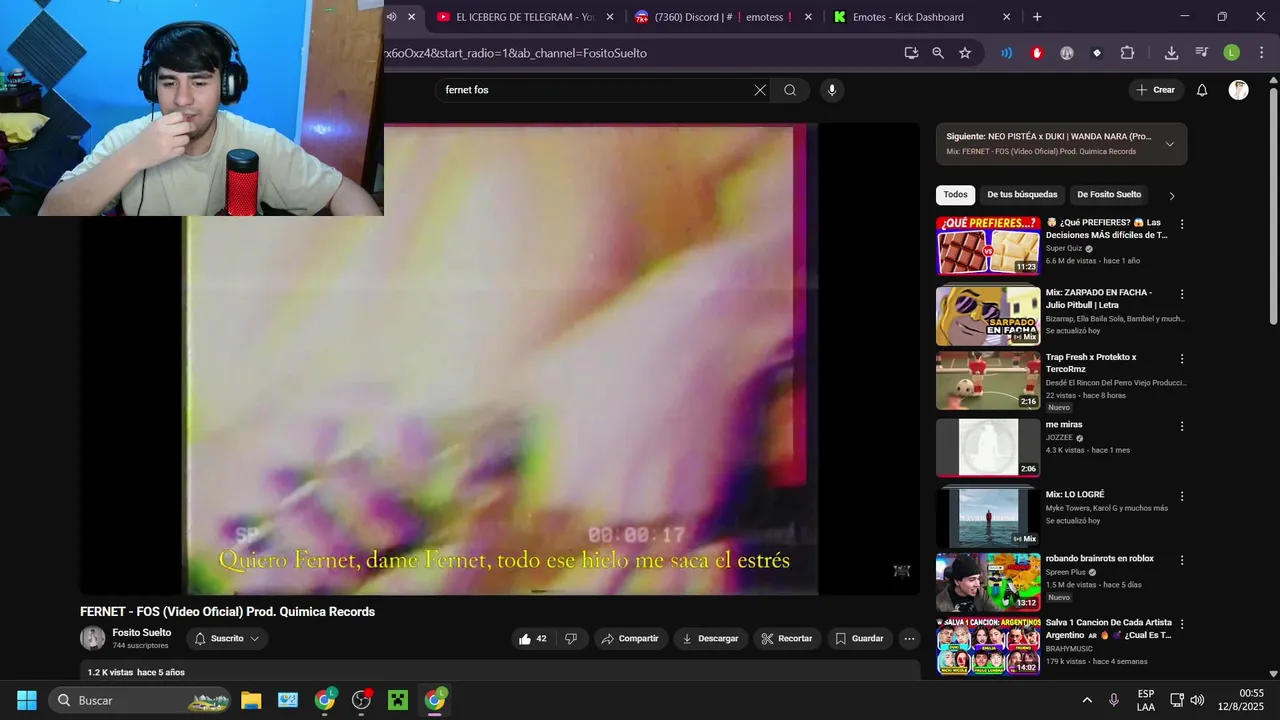This screenshot has width=1280, height=720.
Task: Open the Chrome extensions puzzle icon
Action: click(1127, 53)
